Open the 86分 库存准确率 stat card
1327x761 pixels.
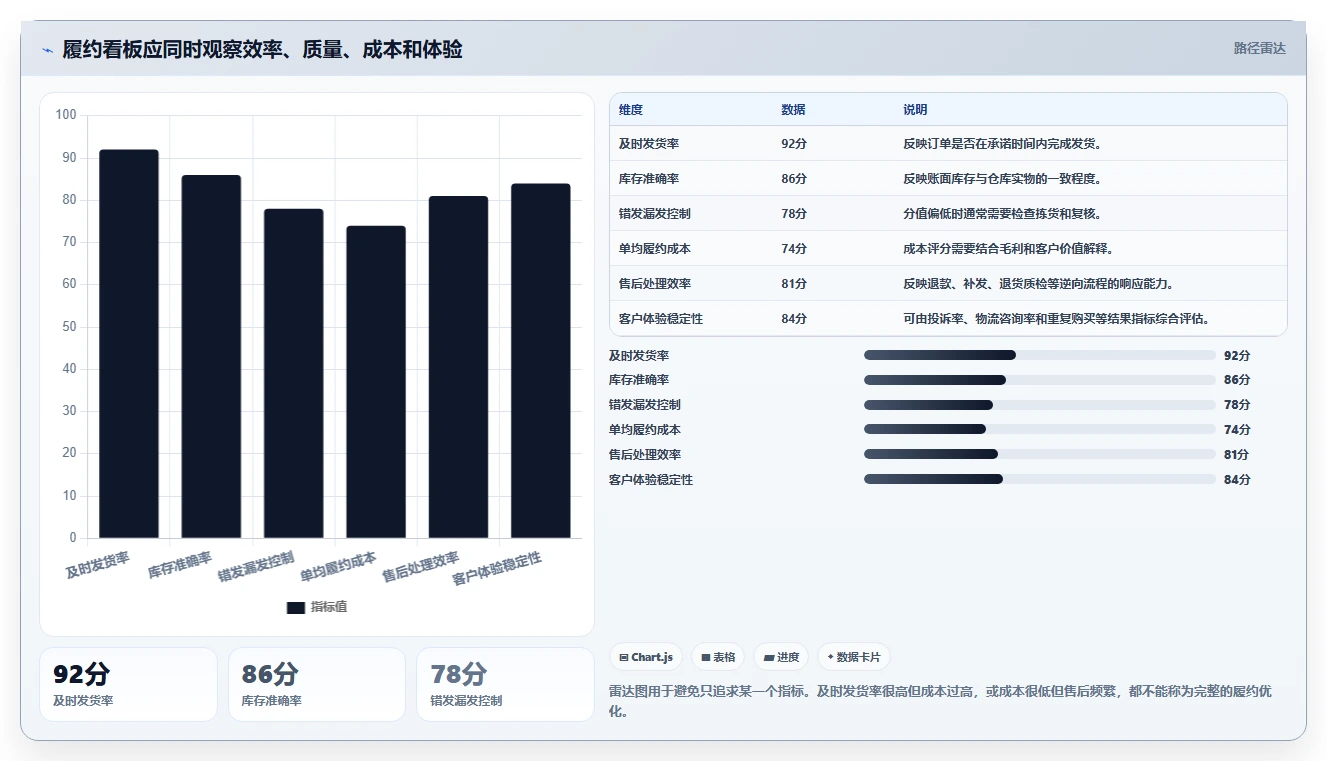[x=317, y=684]
